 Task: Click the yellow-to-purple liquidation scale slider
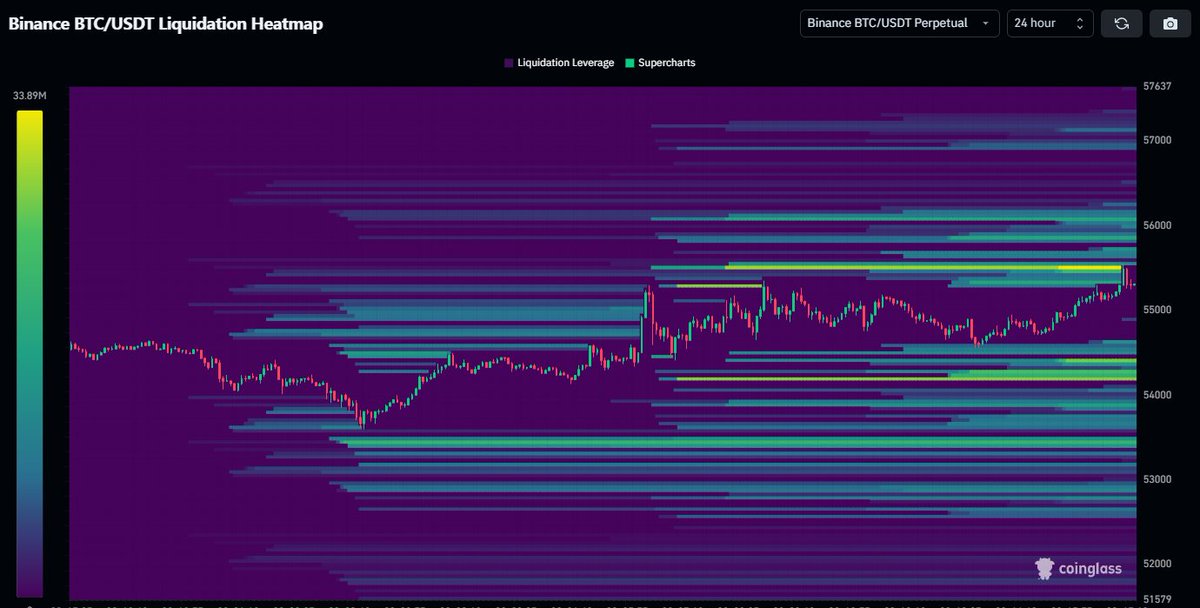pyautogui.click(x=29, y=353)
